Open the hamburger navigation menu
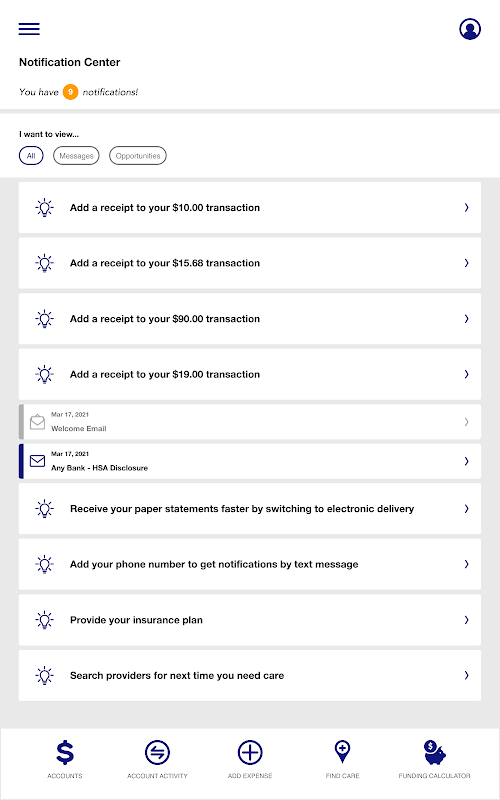The height and width of the screenshot is (800, 500). pyautogui.click(x=29, y=29)
